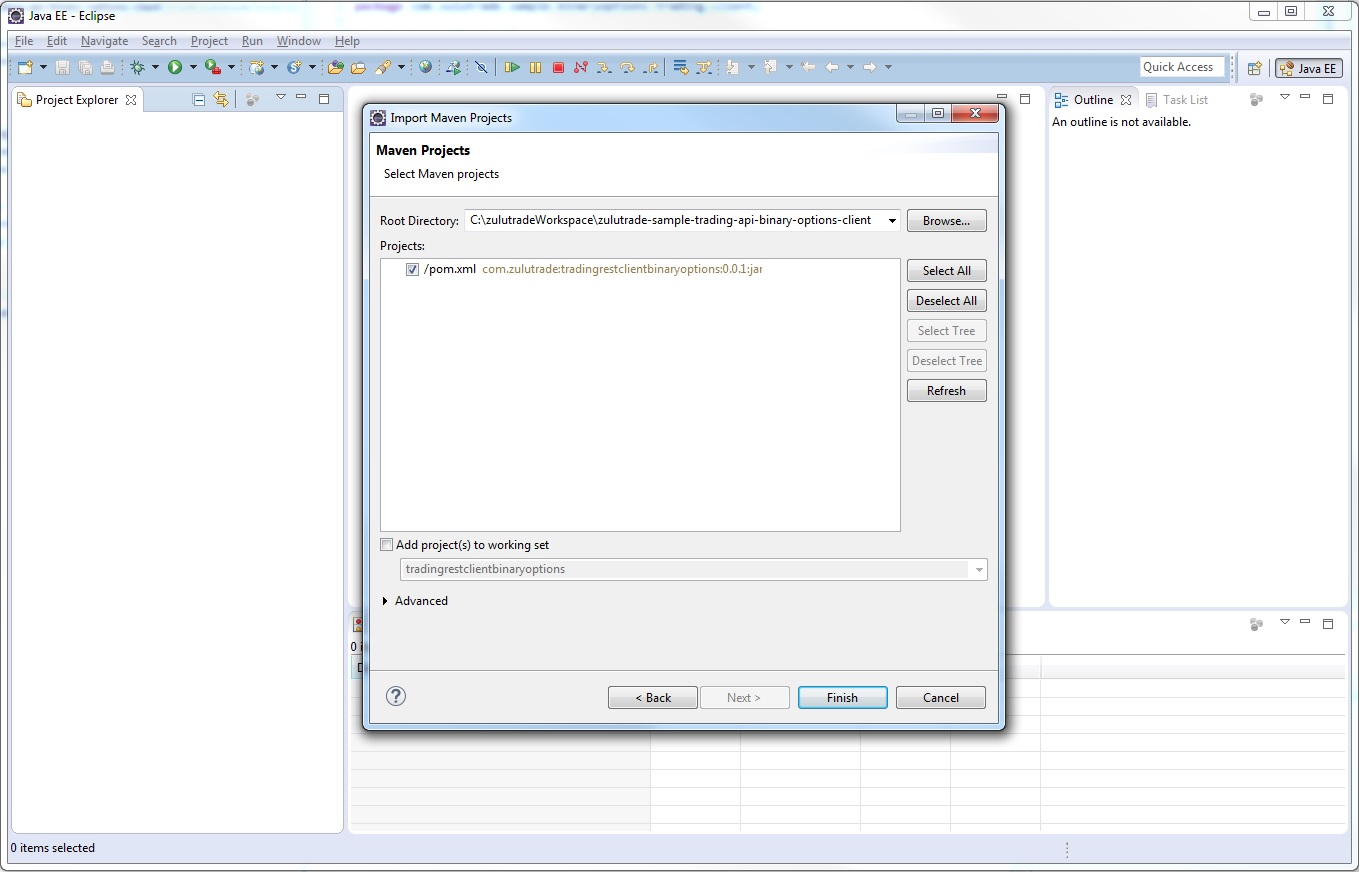Expand the Advanced section
Screen dimensions: 1359x872
point(386,601)
